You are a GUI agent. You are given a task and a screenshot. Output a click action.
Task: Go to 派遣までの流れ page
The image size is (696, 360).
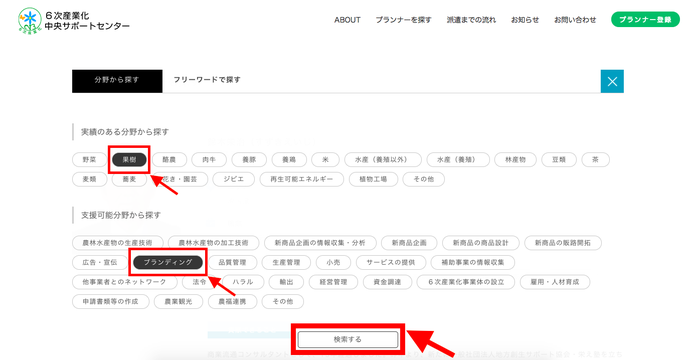471,20
